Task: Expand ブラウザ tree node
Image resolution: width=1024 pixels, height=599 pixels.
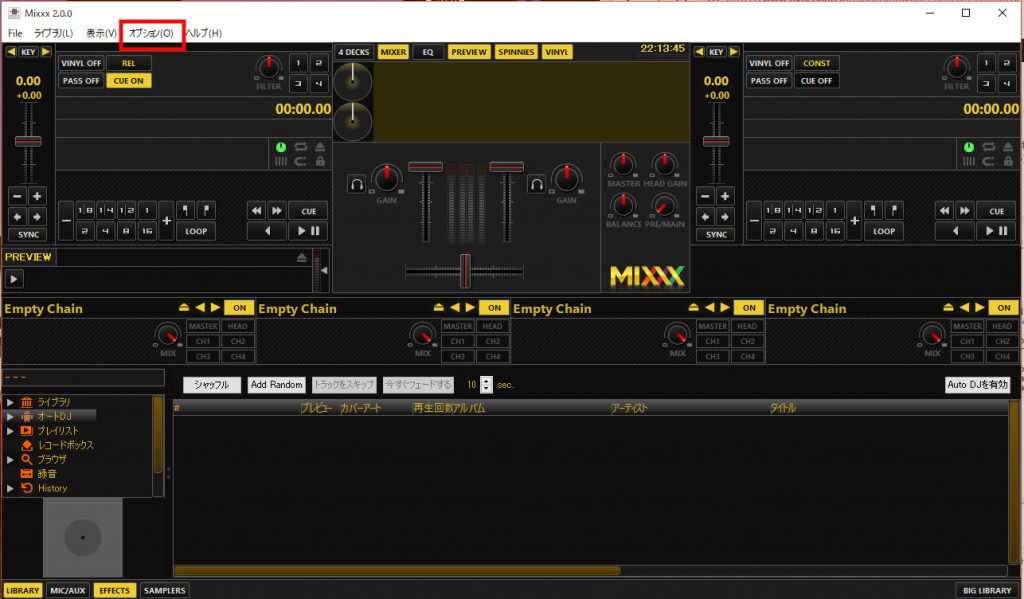Action: coord(10,459)
